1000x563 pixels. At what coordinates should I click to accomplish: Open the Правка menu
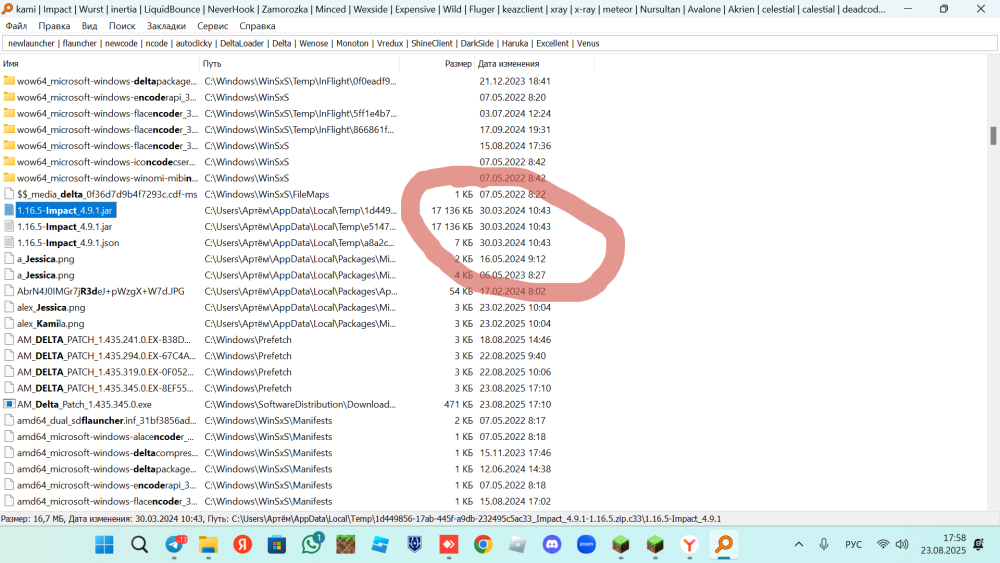point(54,26)
